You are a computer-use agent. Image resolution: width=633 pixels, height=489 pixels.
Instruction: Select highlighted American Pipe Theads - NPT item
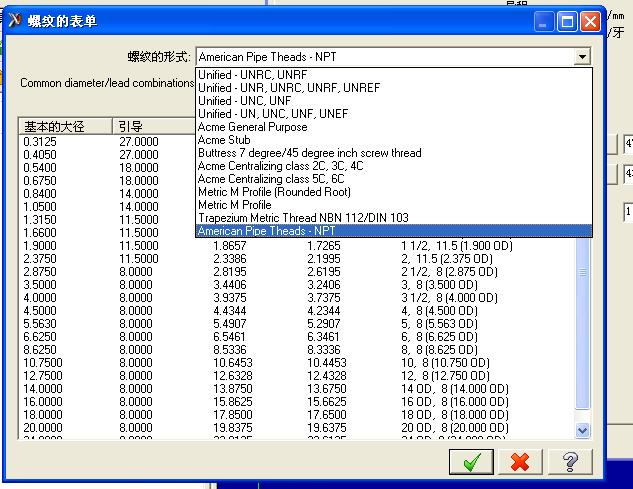pyautogui.click(x=394, y=231)
